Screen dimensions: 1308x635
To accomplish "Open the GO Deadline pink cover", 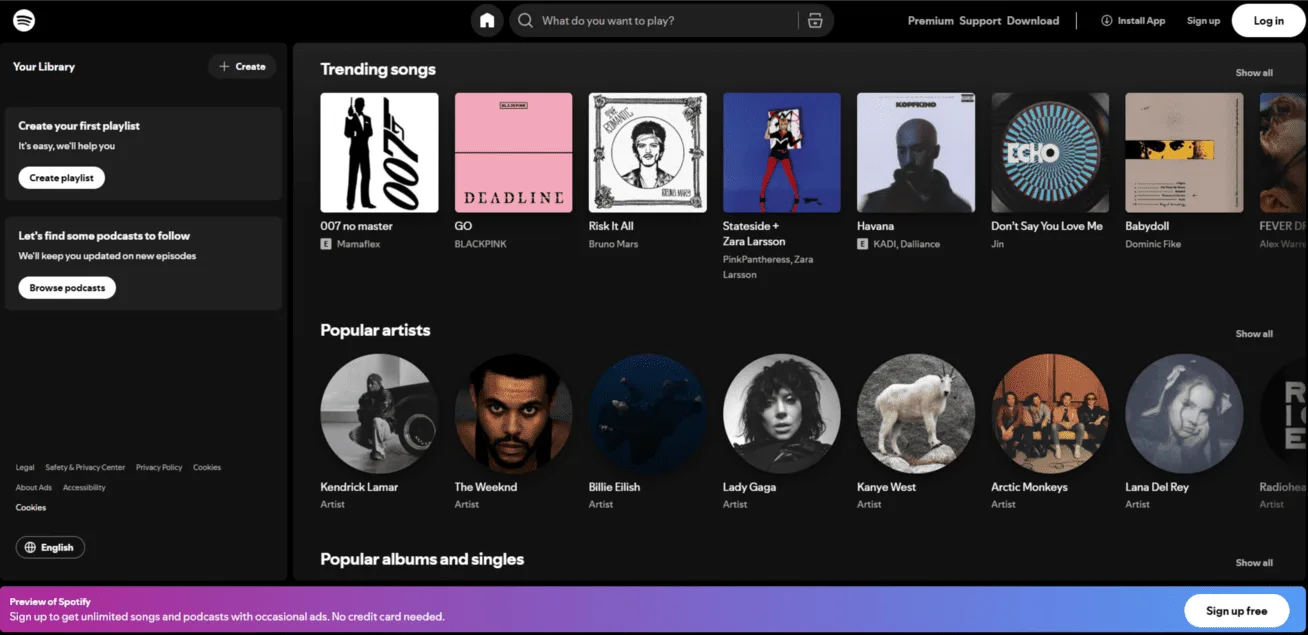I will [x=513, y=152].
